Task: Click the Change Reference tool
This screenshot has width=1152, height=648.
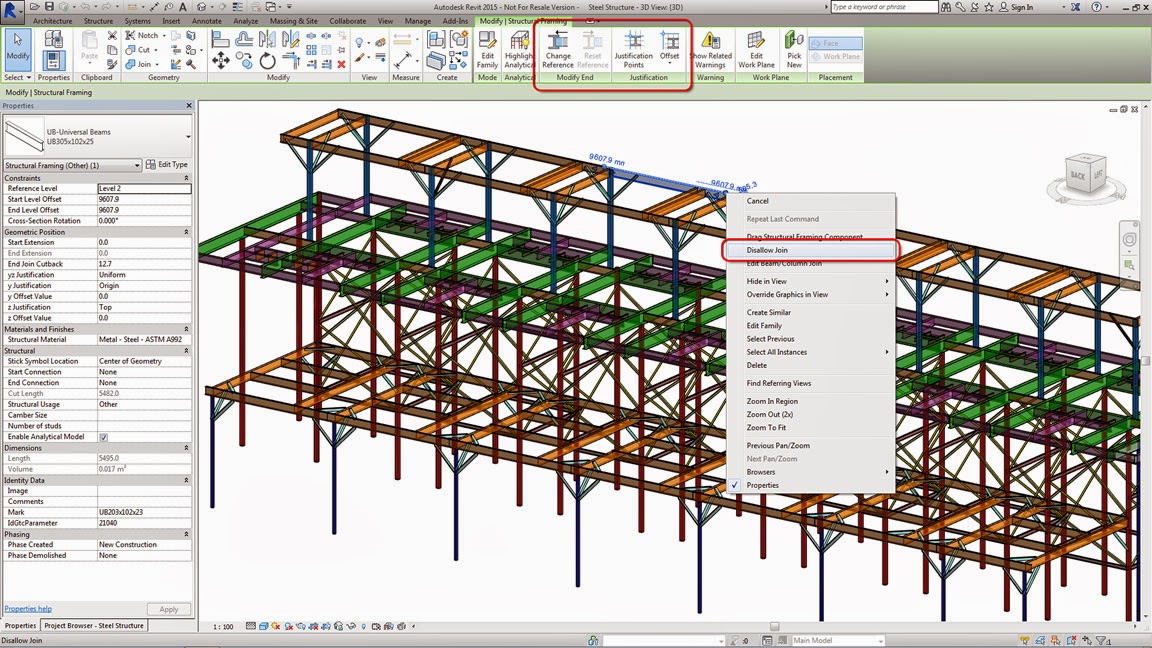Action: pos(558,50)
